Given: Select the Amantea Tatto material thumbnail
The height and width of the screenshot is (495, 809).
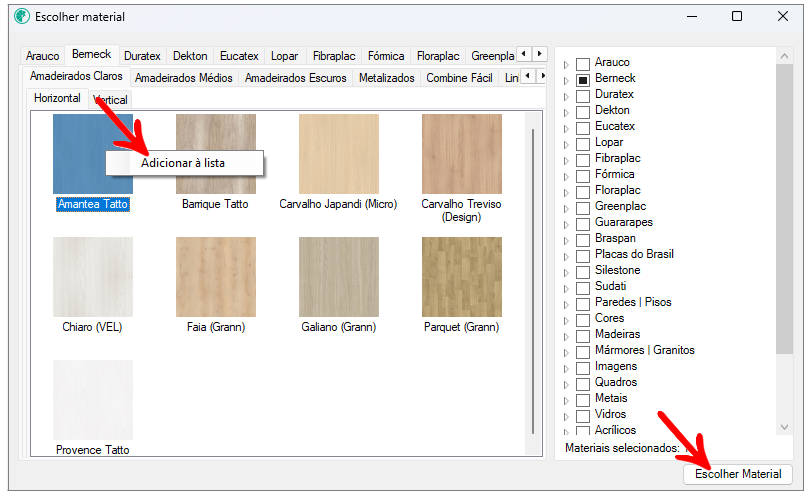Looking at the screenshot, I should pos(93,154).
